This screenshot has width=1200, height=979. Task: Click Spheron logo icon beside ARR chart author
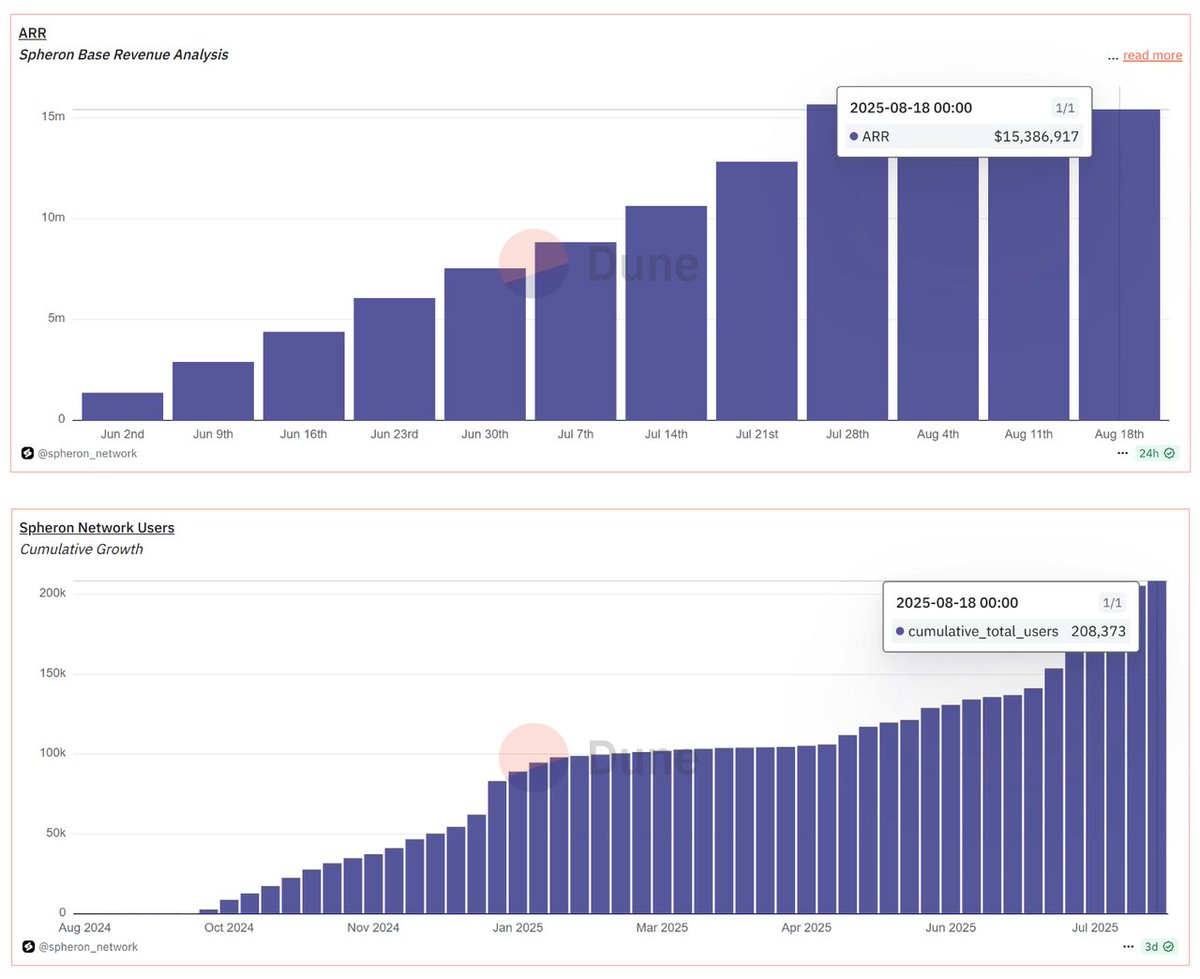click(x=28, y=453)
